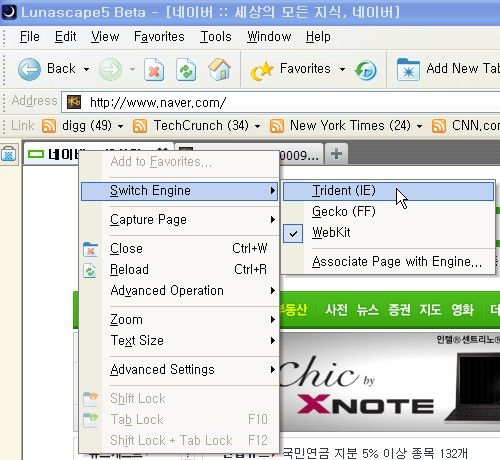The width and height of the screenshot is (500, 460).
Task: Click Reload icon in context menu
Action: tap(90, 270)
